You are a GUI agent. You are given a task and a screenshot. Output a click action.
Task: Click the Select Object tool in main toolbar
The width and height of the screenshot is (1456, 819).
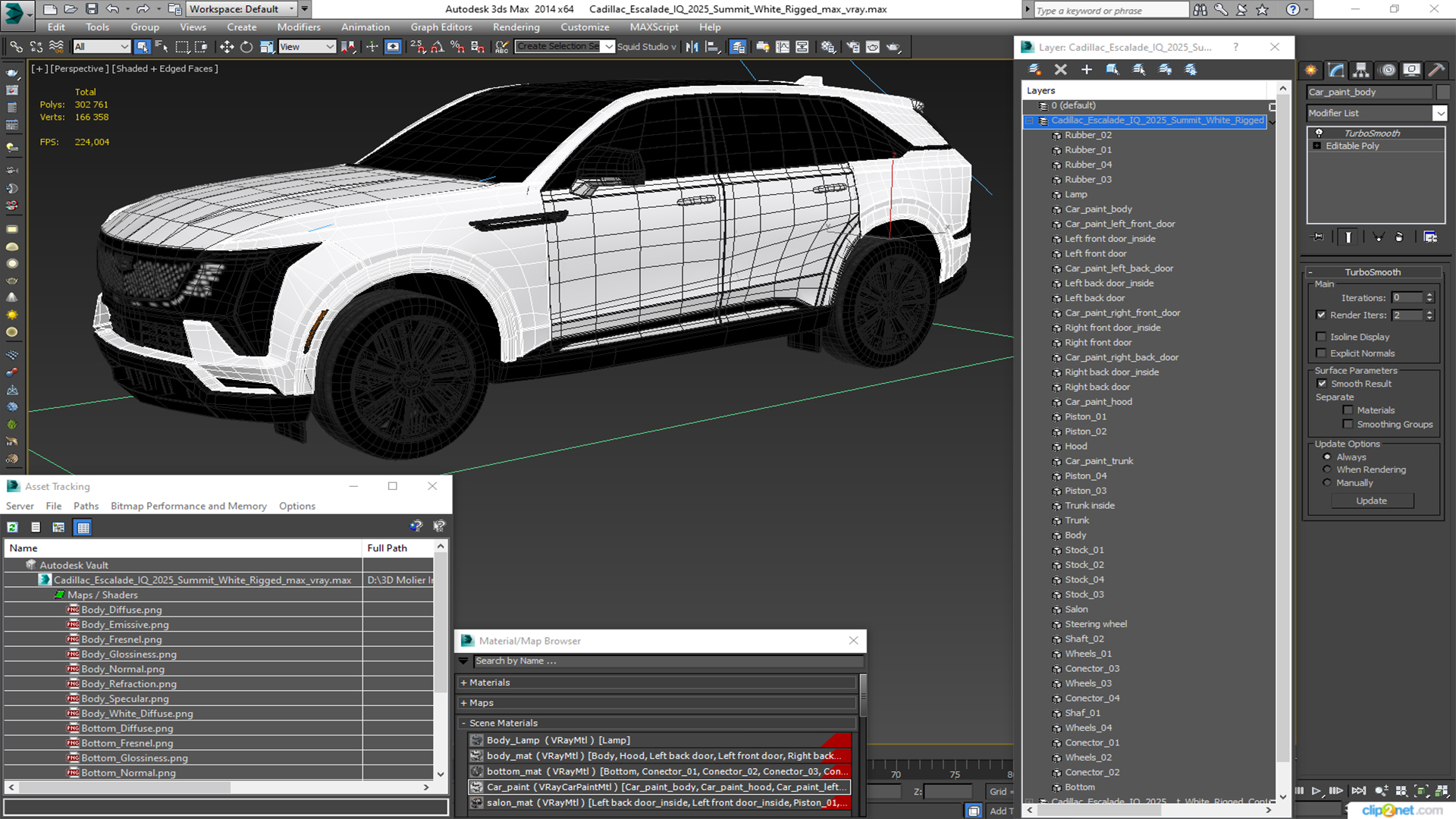point(142,47)
